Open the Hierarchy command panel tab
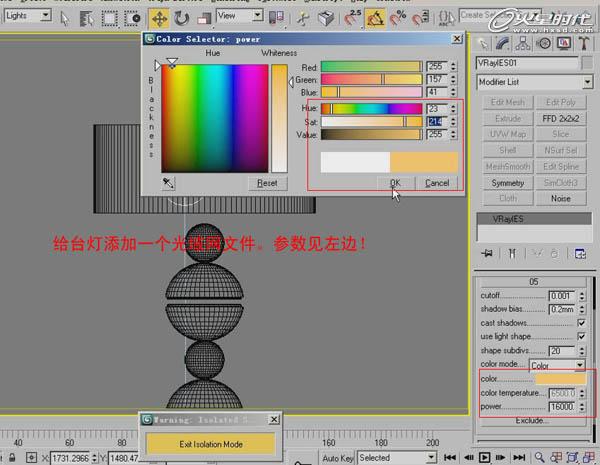Screen dimensions: 600x465 (523, 44)
